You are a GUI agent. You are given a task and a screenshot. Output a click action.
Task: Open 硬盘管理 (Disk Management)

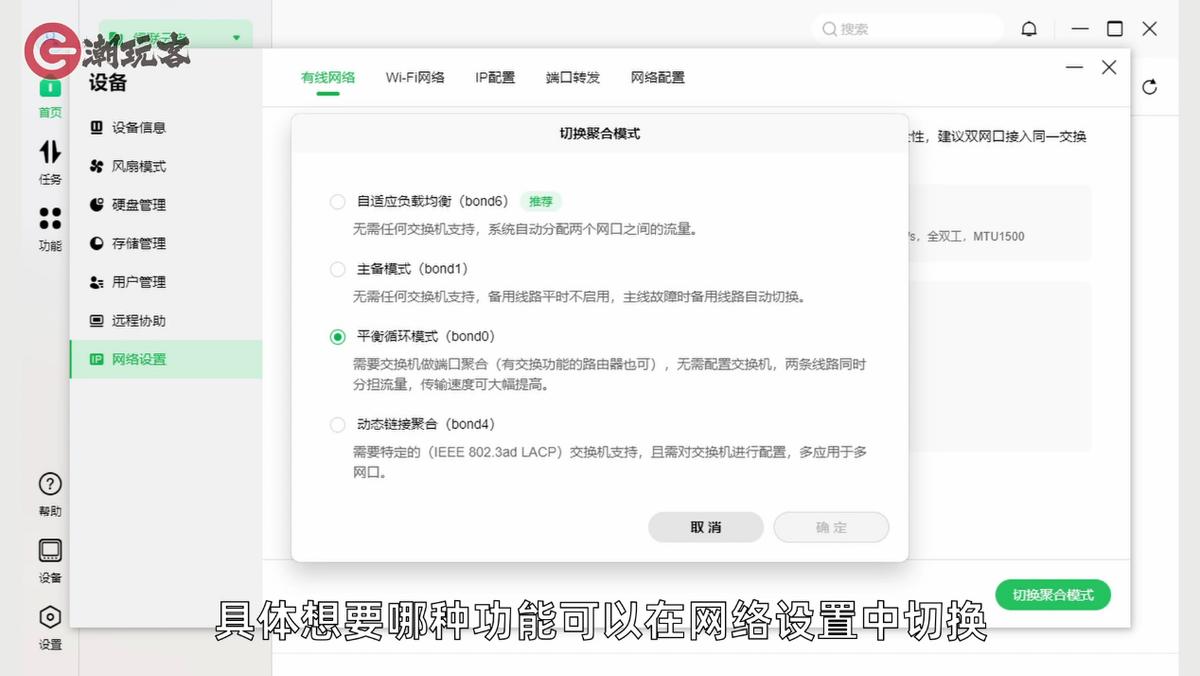pyautogui.click(x=141, y=204)
